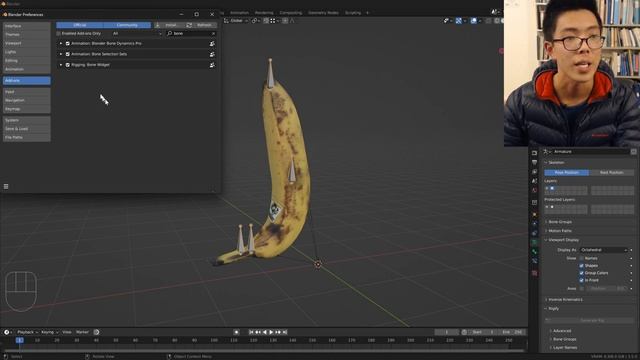Expand the Bone Groups panel below Protected Layers
Screen dimensions: 640x360
[560, 222]
